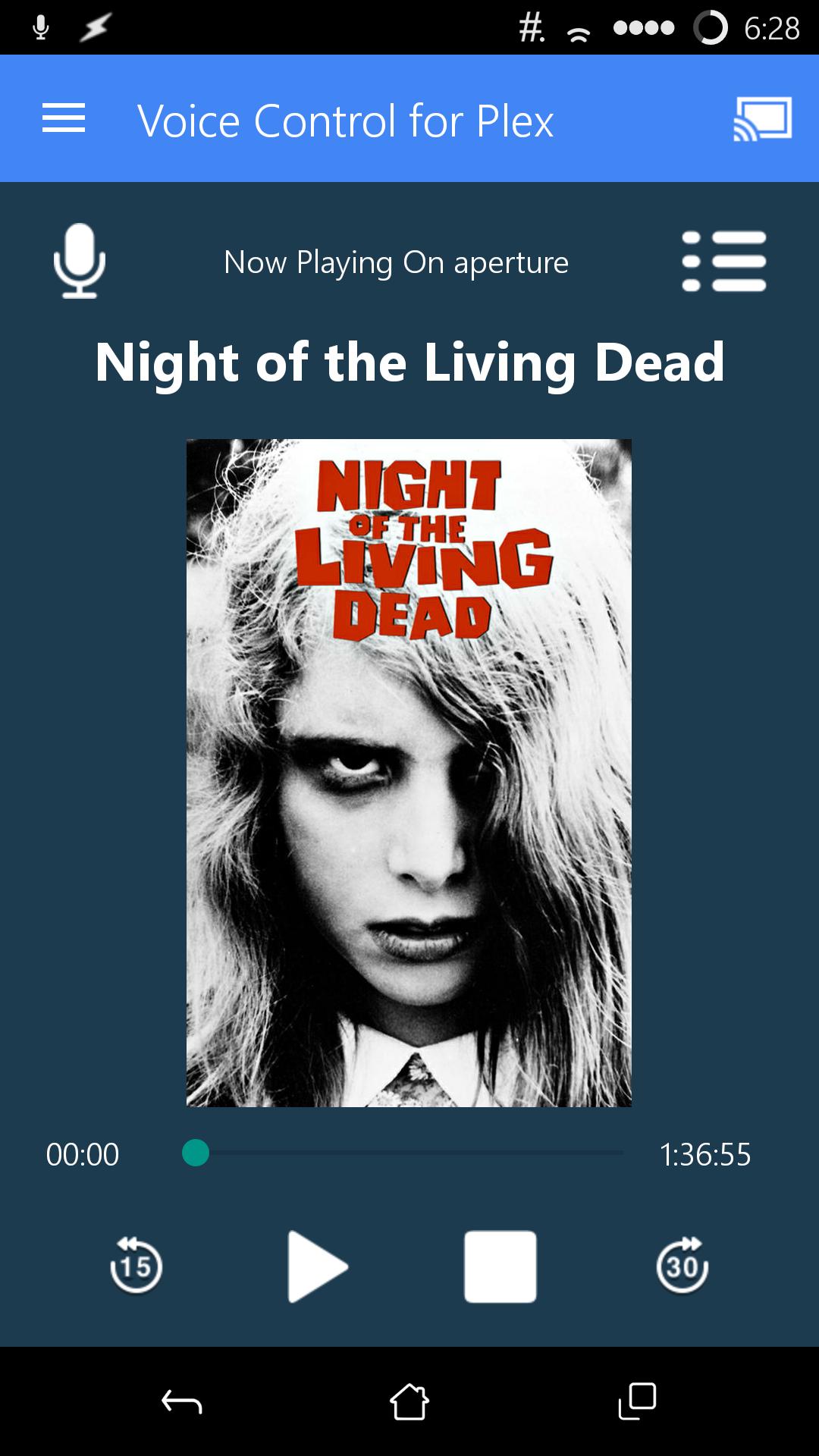Stop playback with the square button
This screenshot has height=1456, width=819.
(x=500, y=1266)
